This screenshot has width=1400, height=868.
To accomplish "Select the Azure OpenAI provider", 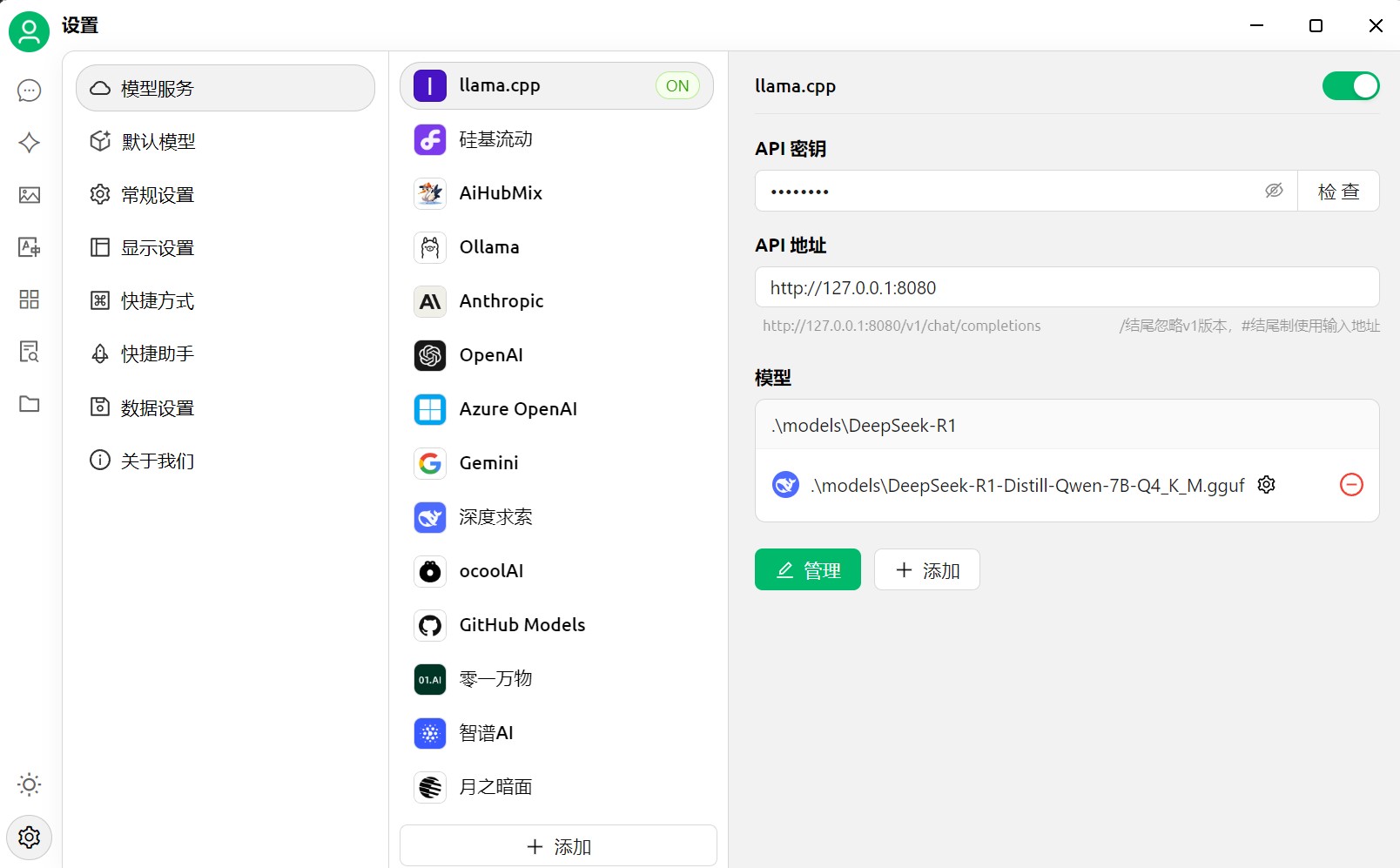I will 556,409.
